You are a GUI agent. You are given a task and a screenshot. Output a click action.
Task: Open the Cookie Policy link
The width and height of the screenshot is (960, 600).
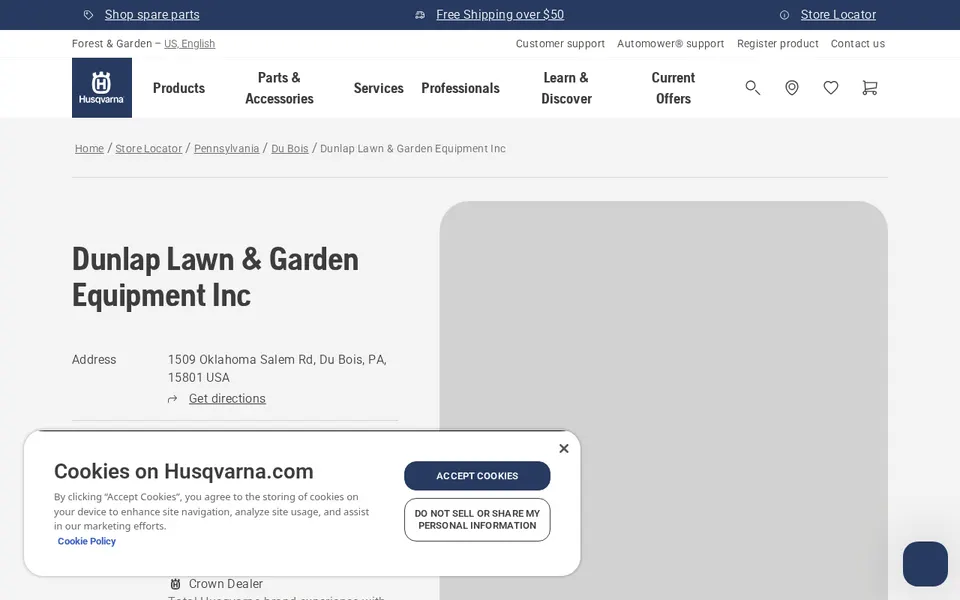coord(86,541)
